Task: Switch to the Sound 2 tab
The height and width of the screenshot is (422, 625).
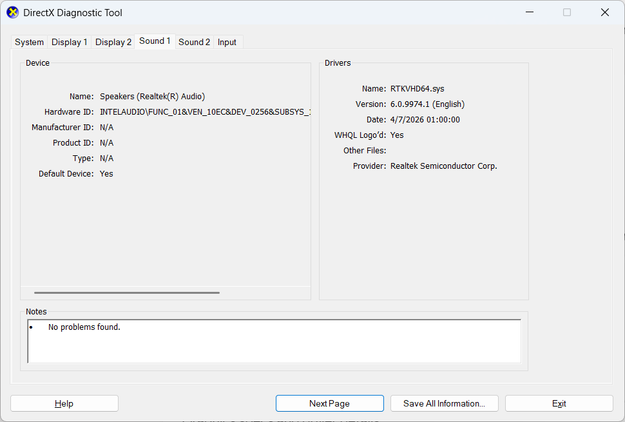Action: [194, 42]
